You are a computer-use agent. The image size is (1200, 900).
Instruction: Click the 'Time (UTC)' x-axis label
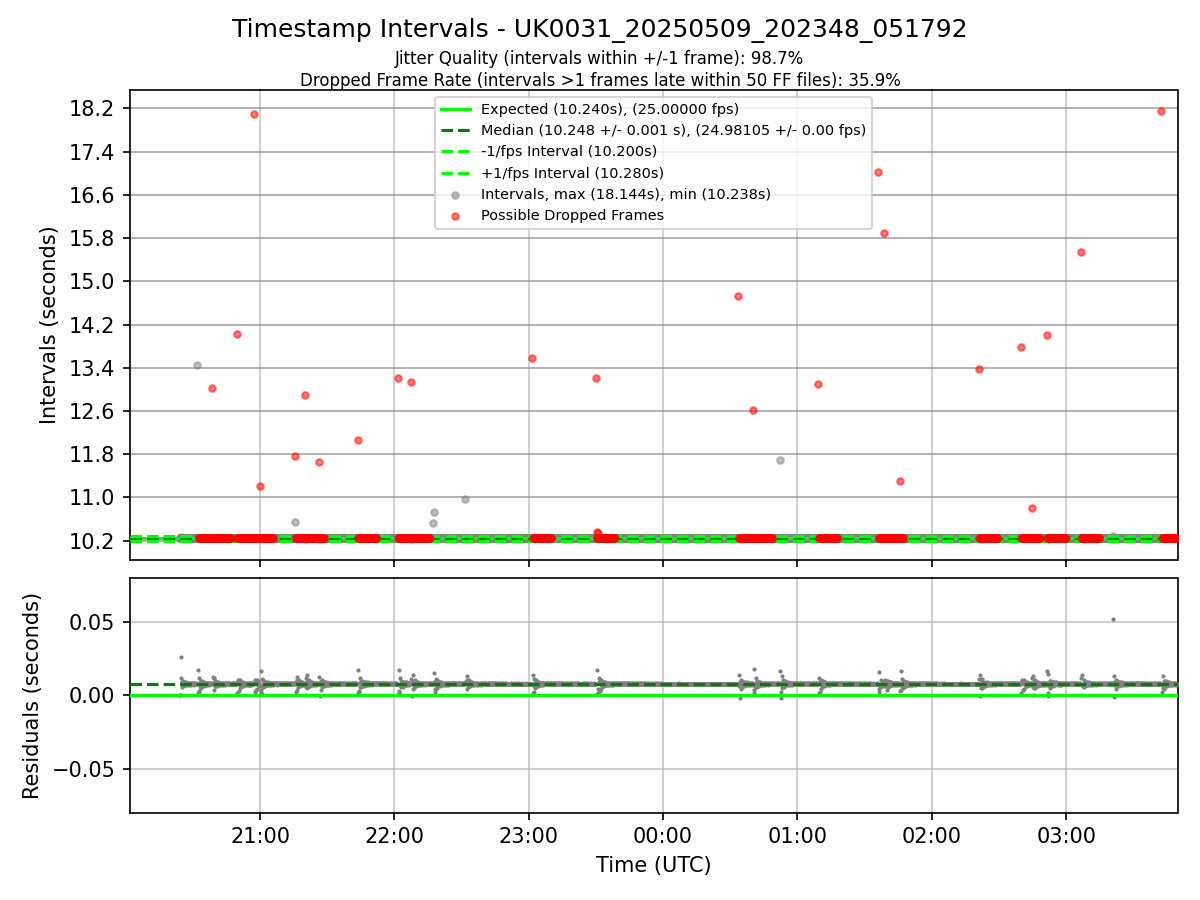click(x=653, y=865)
